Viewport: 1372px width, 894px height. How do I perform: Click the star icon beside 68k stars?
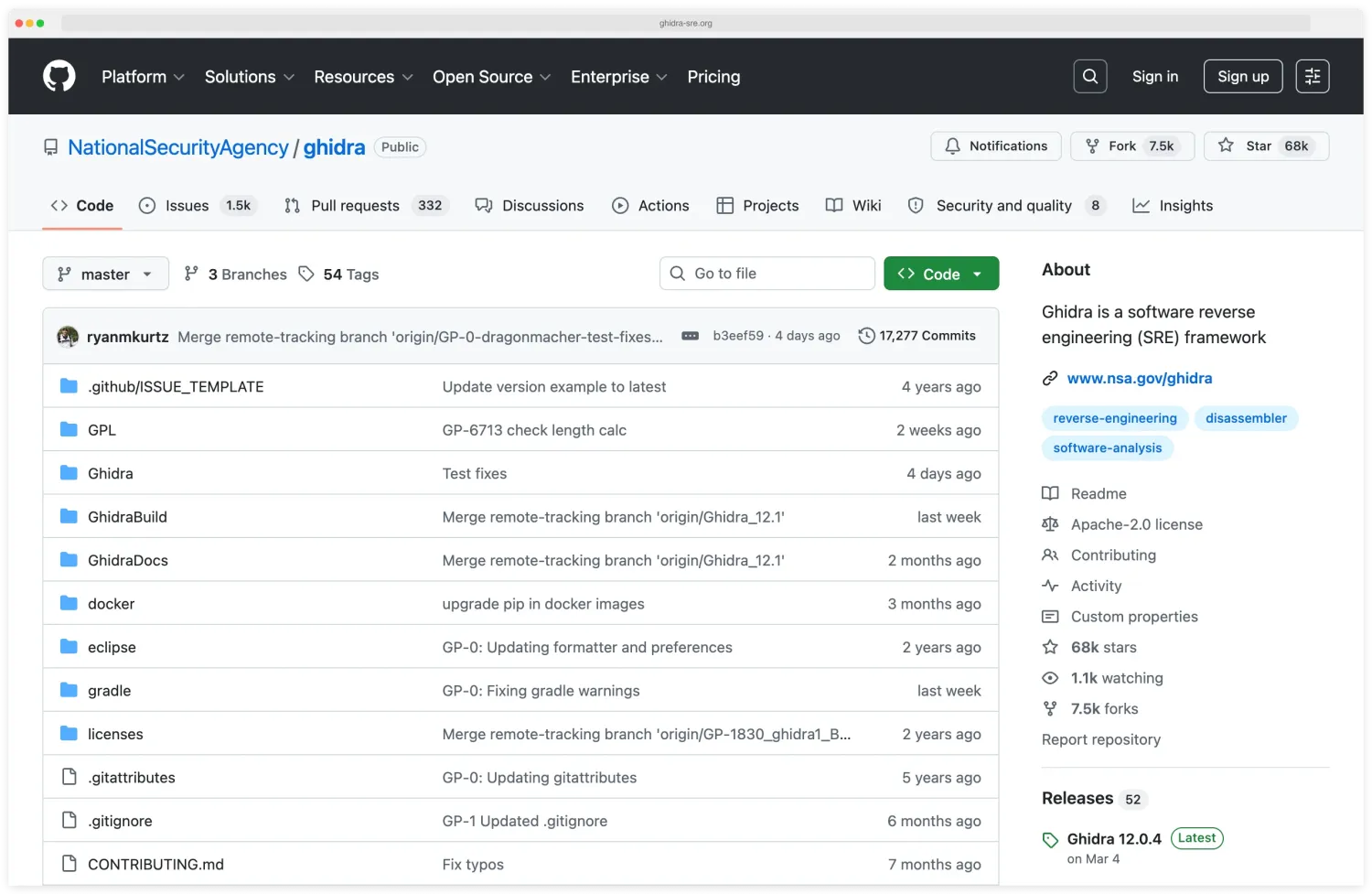coord(1050,647)
